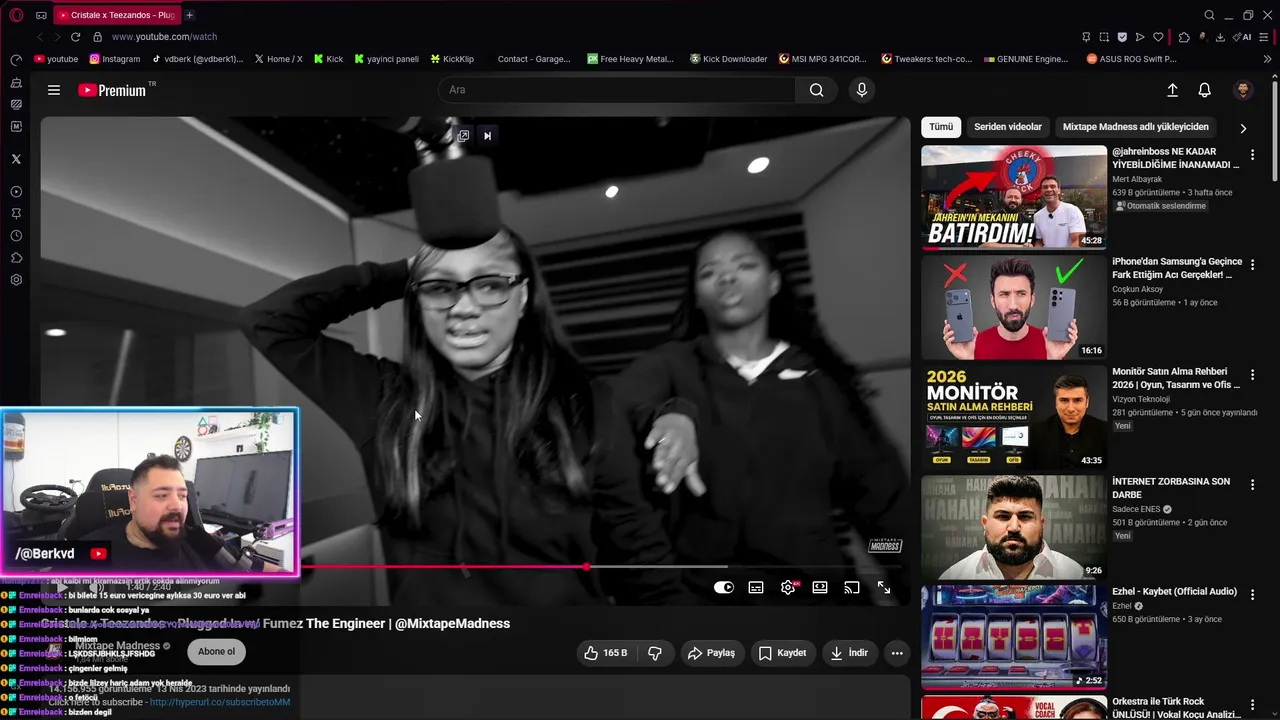Open the Opera extensions cube icon
This screenshot has height=720, width=1280.
coord(1184,37)
